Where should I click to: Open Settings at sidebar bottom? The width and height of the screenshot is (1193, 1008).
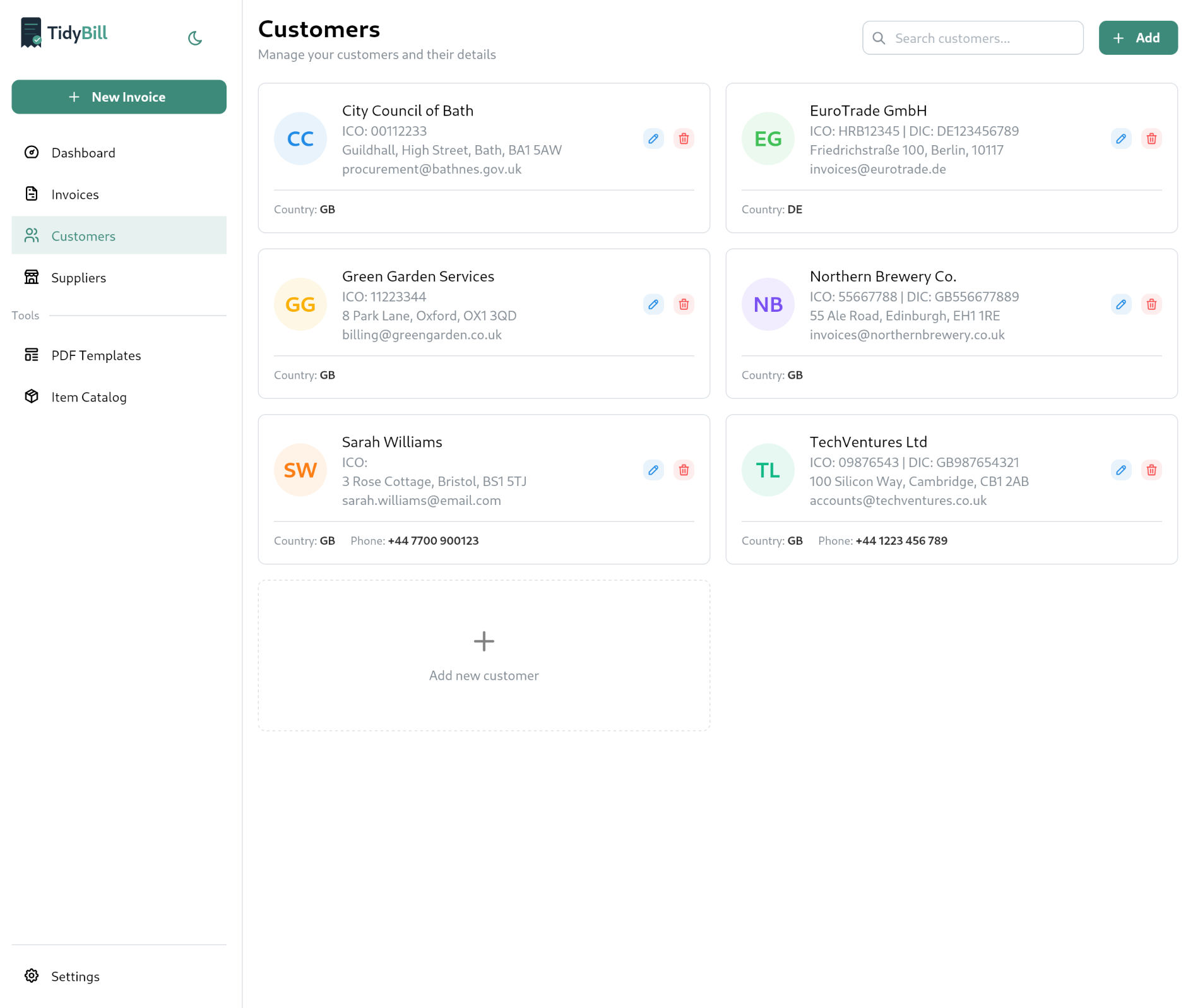pyautogui.click(x=75, y=976)
